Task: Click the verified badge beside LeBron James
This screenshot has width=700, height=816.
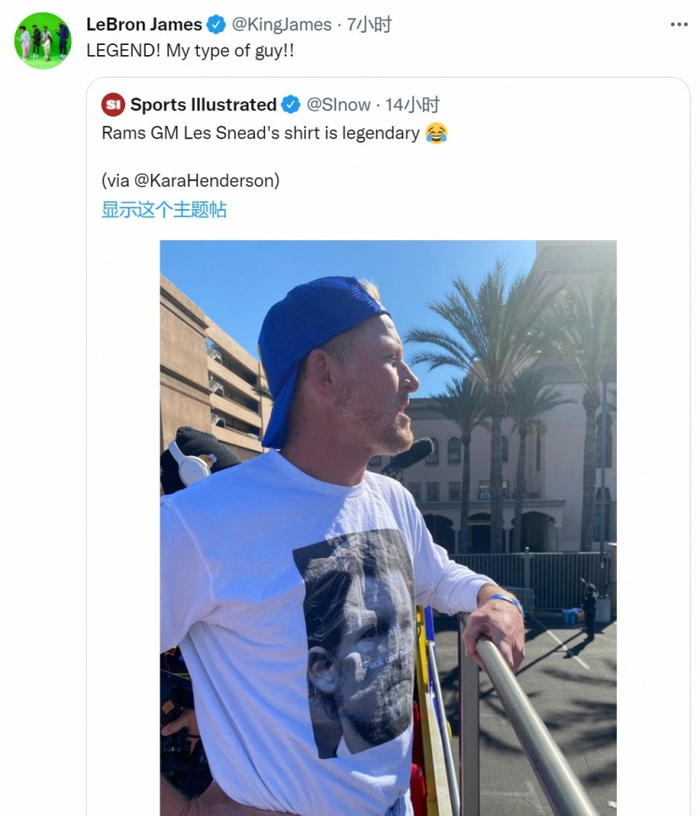Action: (217, 24)
